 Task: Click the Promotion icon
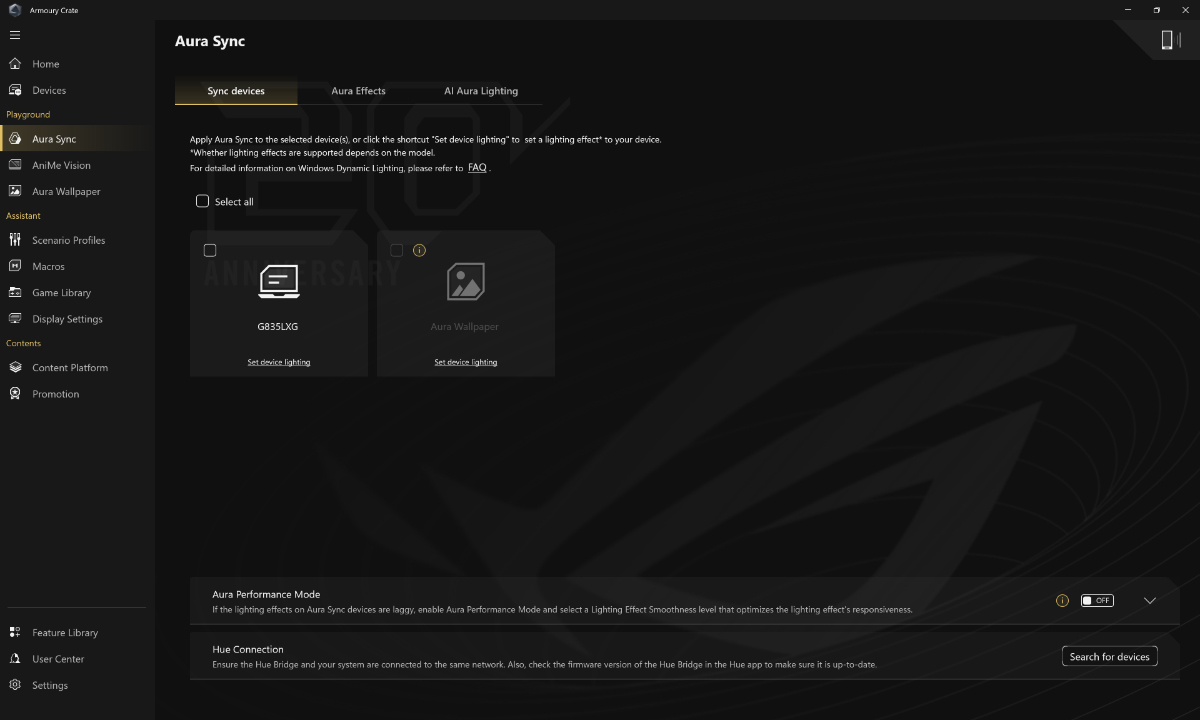pyautogui.click(x=15, y=394)
